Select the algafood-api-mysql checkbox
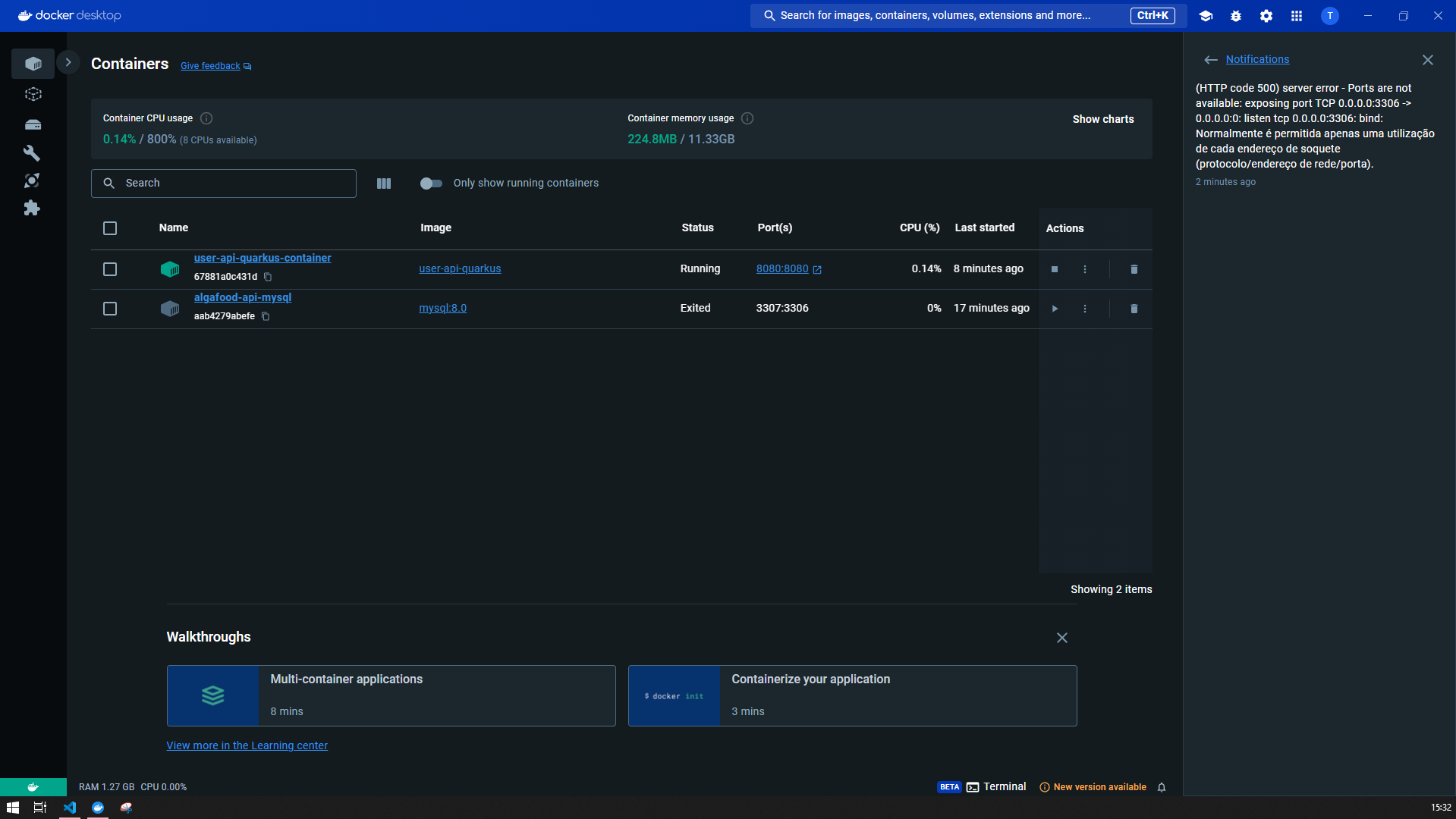Screen dimensions: 1456x819 tap(110, 309)
